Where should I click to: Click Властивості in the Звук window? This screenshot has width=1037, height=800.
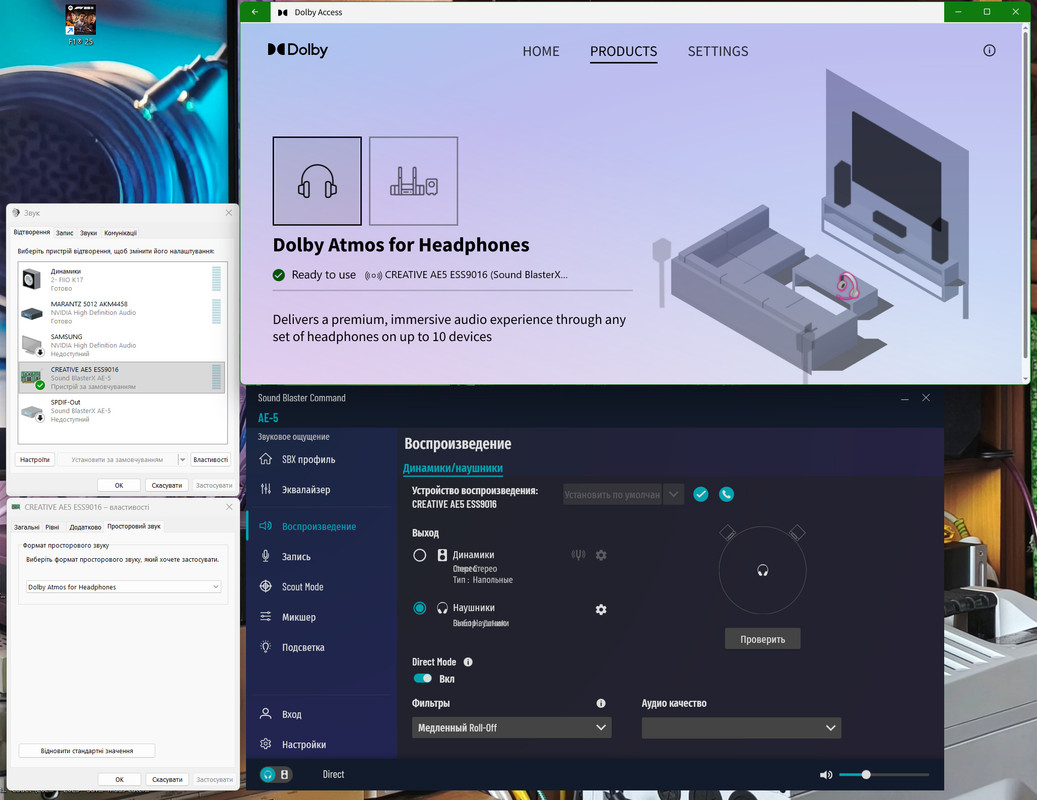210,459
